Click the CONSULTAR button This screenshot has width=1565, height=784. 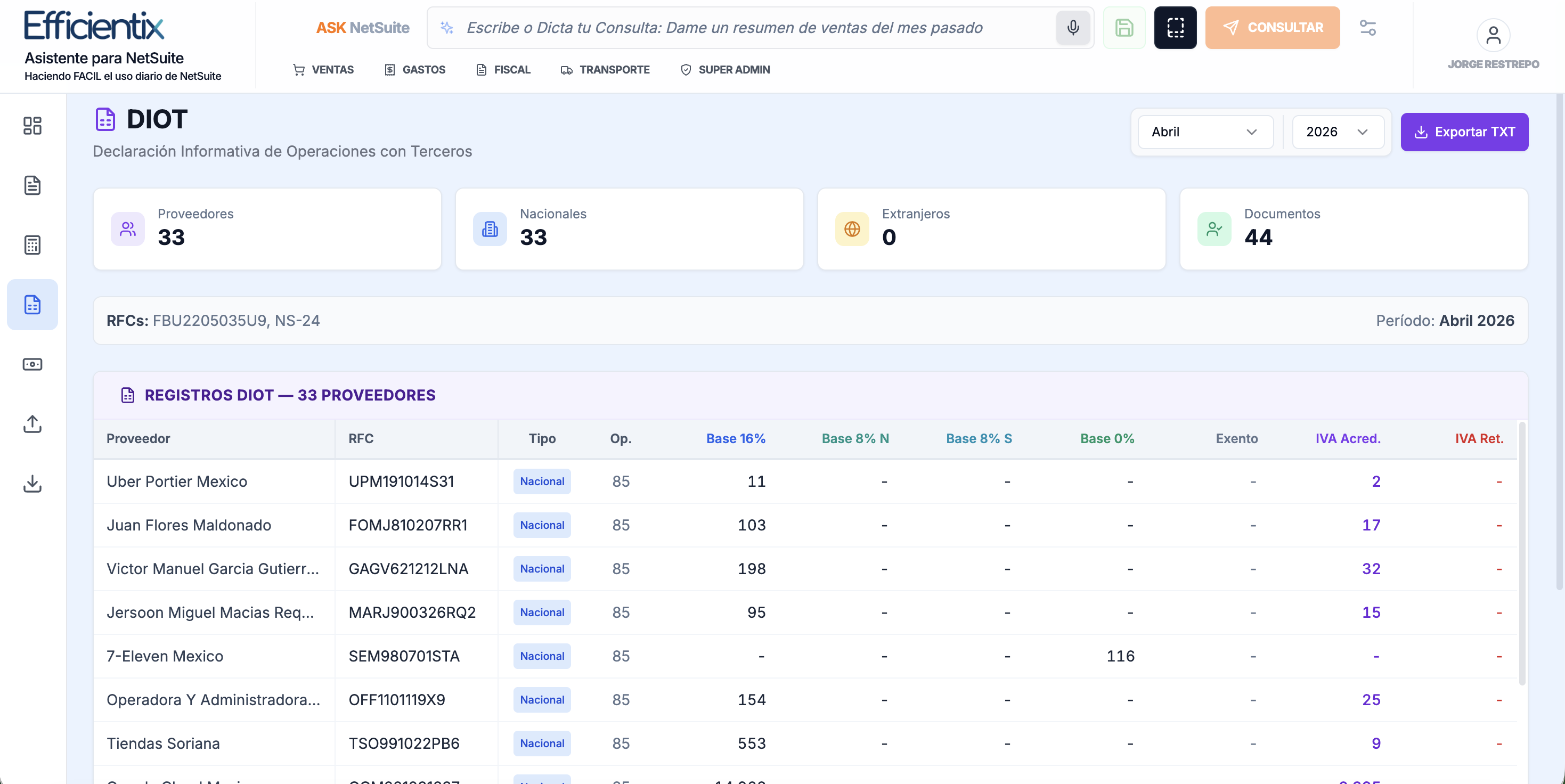coord(1272,27)
